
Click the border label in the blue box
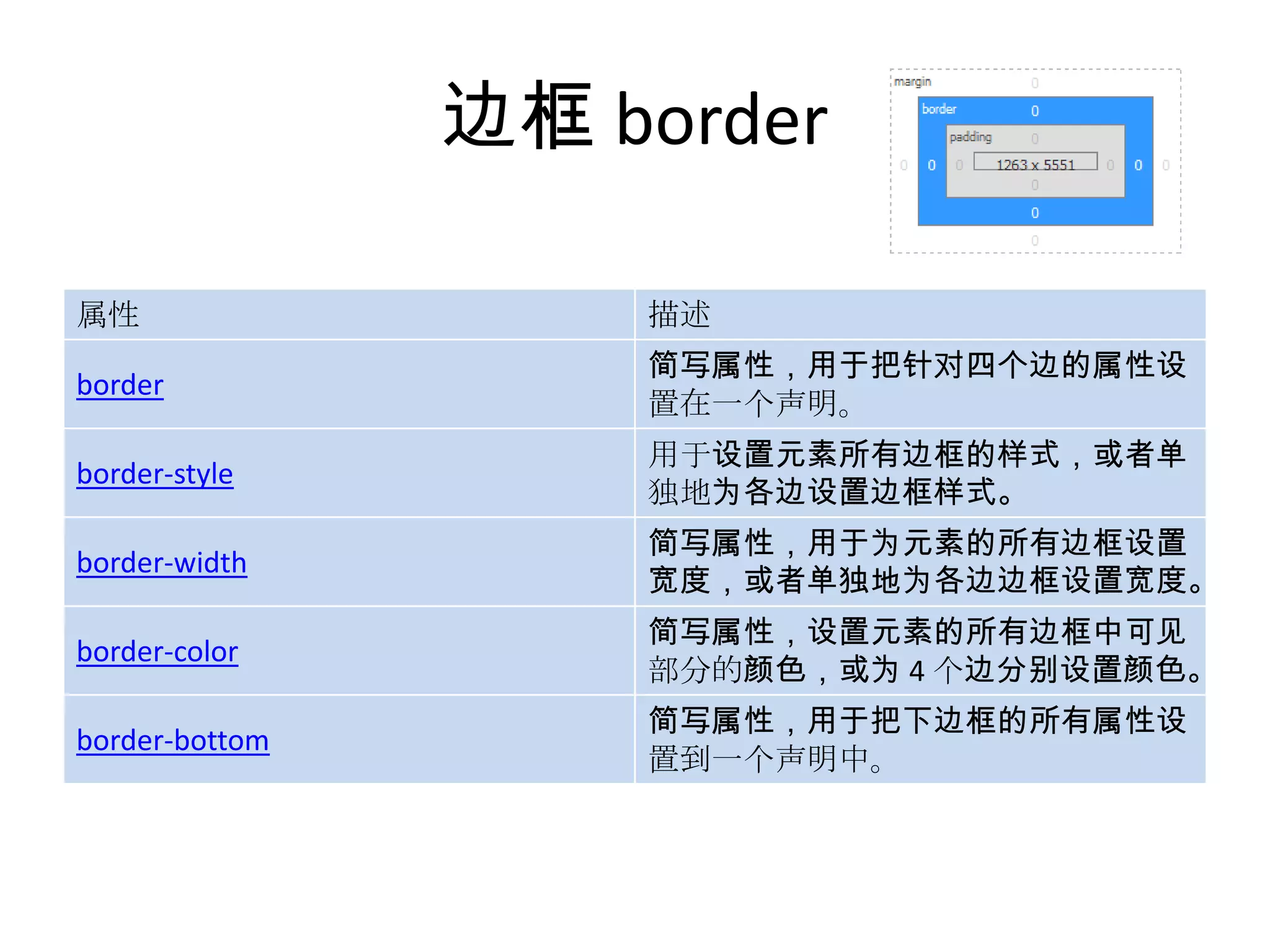pyautogui.click(x=939, y=109)
